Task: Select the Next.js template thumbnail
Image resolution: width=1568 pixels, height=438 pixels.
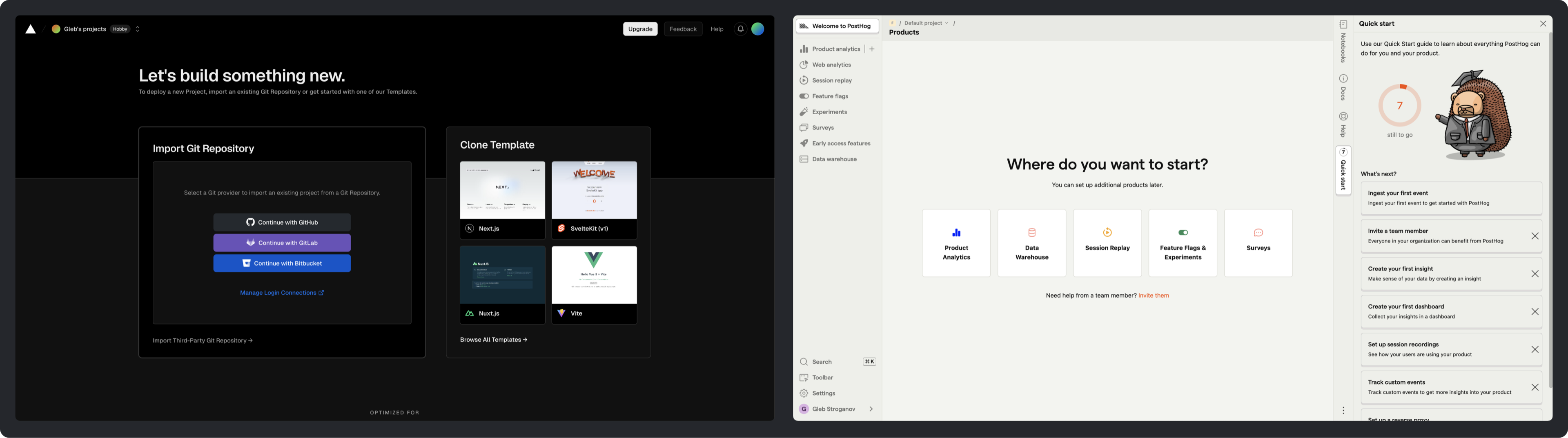Action: (x=502, y=190)
